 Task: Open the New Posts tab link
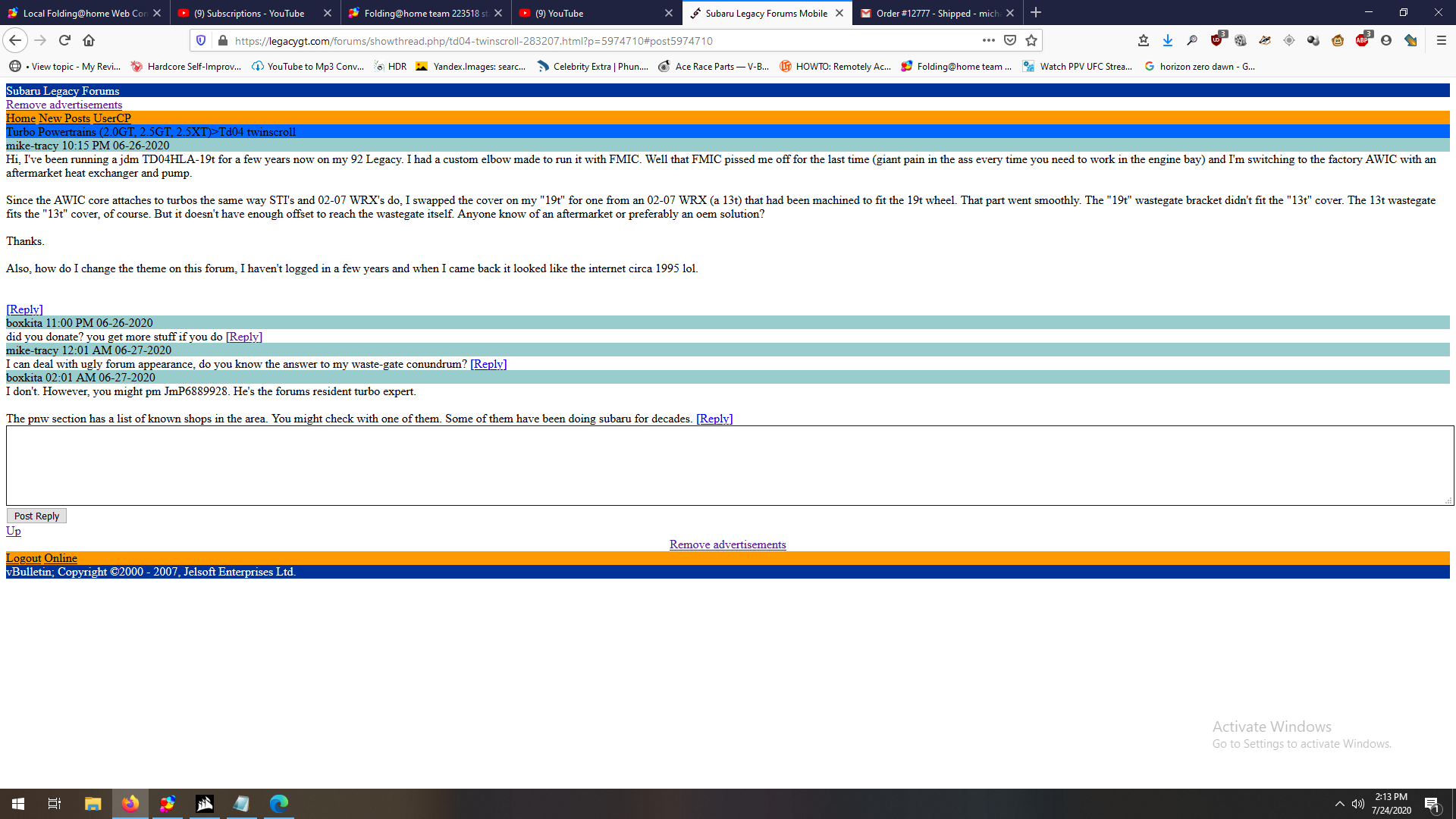63,118
